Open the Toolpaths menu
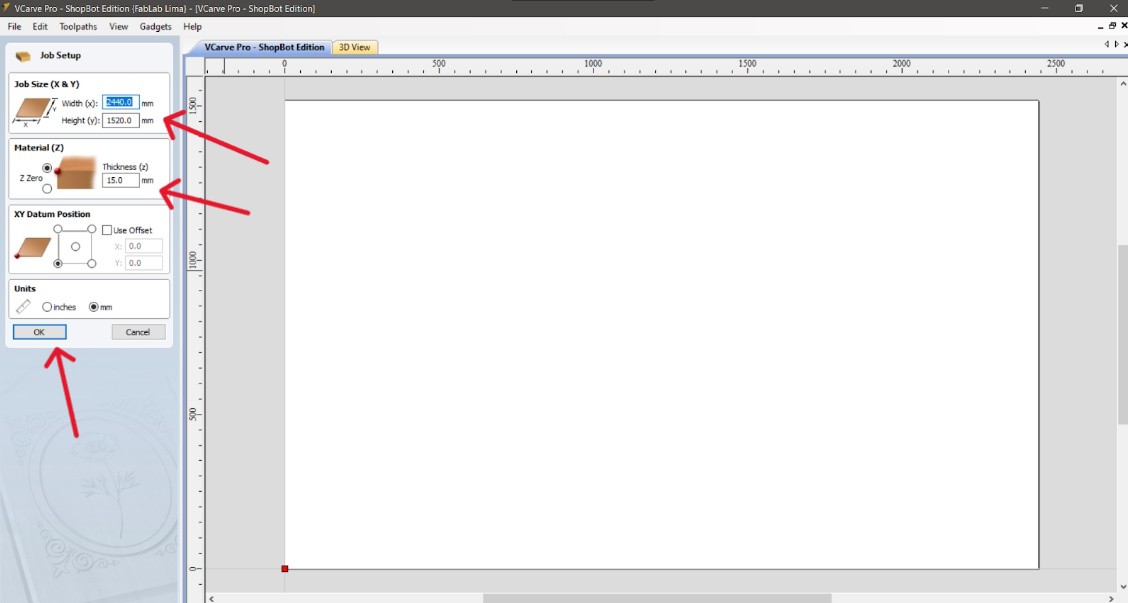 click(x=78, y=27)
